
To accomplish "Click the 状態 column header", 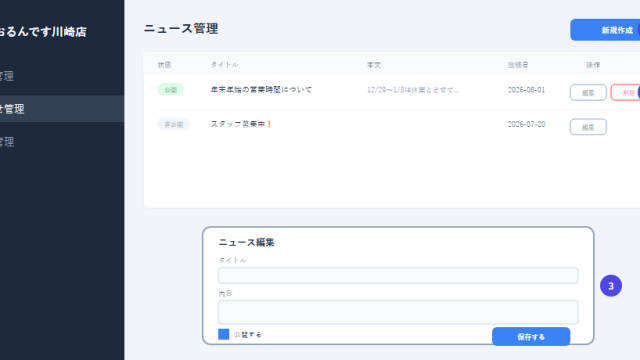I will 164,65.
